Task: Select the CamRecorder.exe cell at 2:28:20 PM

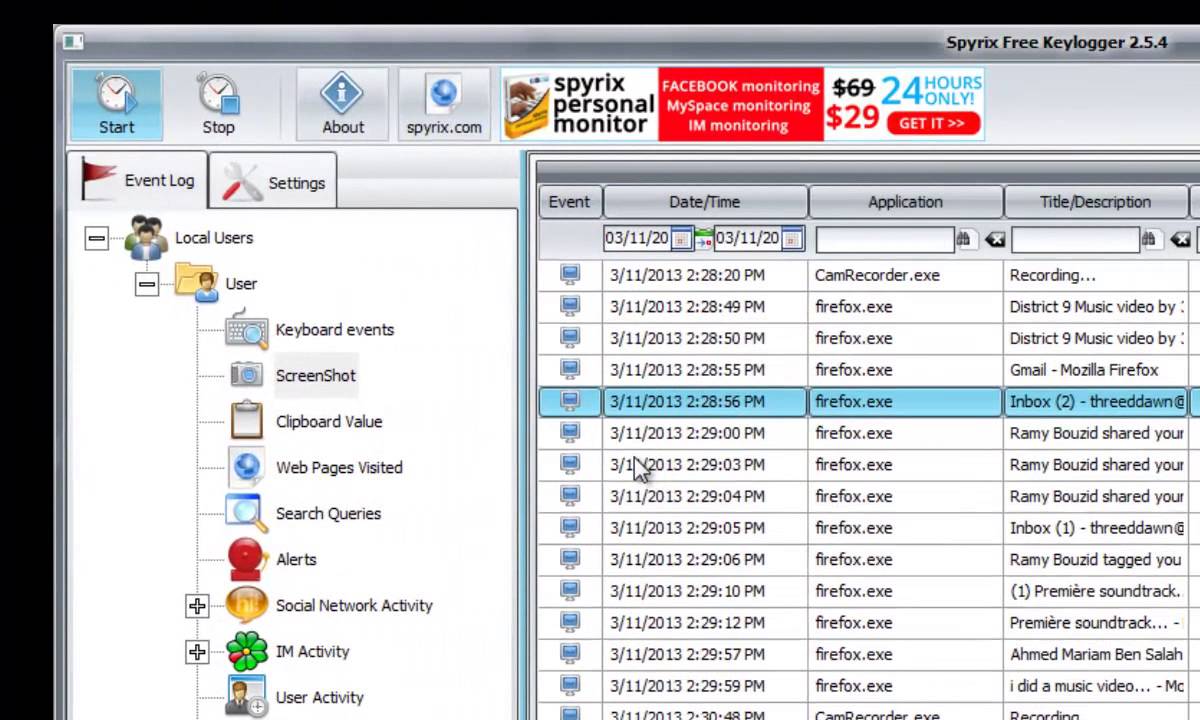Action: (x=905, y=275)
